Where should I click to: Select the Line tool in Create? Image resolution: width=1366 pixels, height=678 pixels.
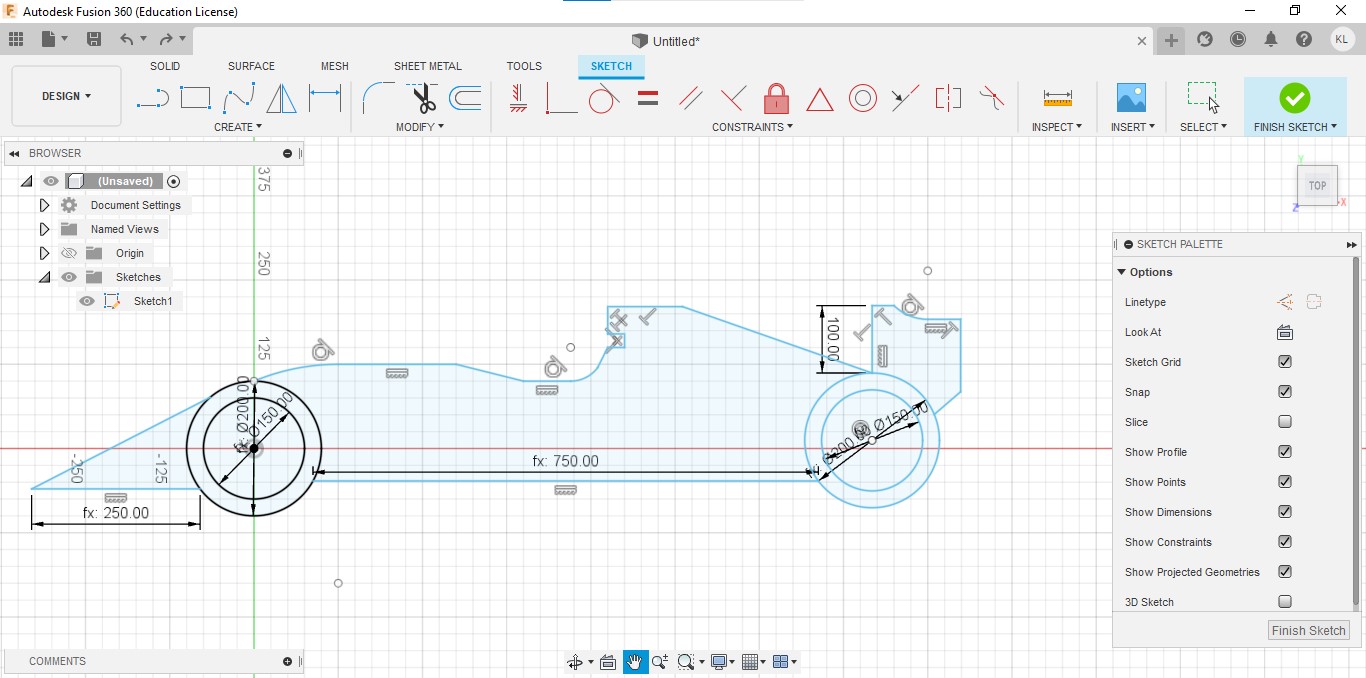152,99
